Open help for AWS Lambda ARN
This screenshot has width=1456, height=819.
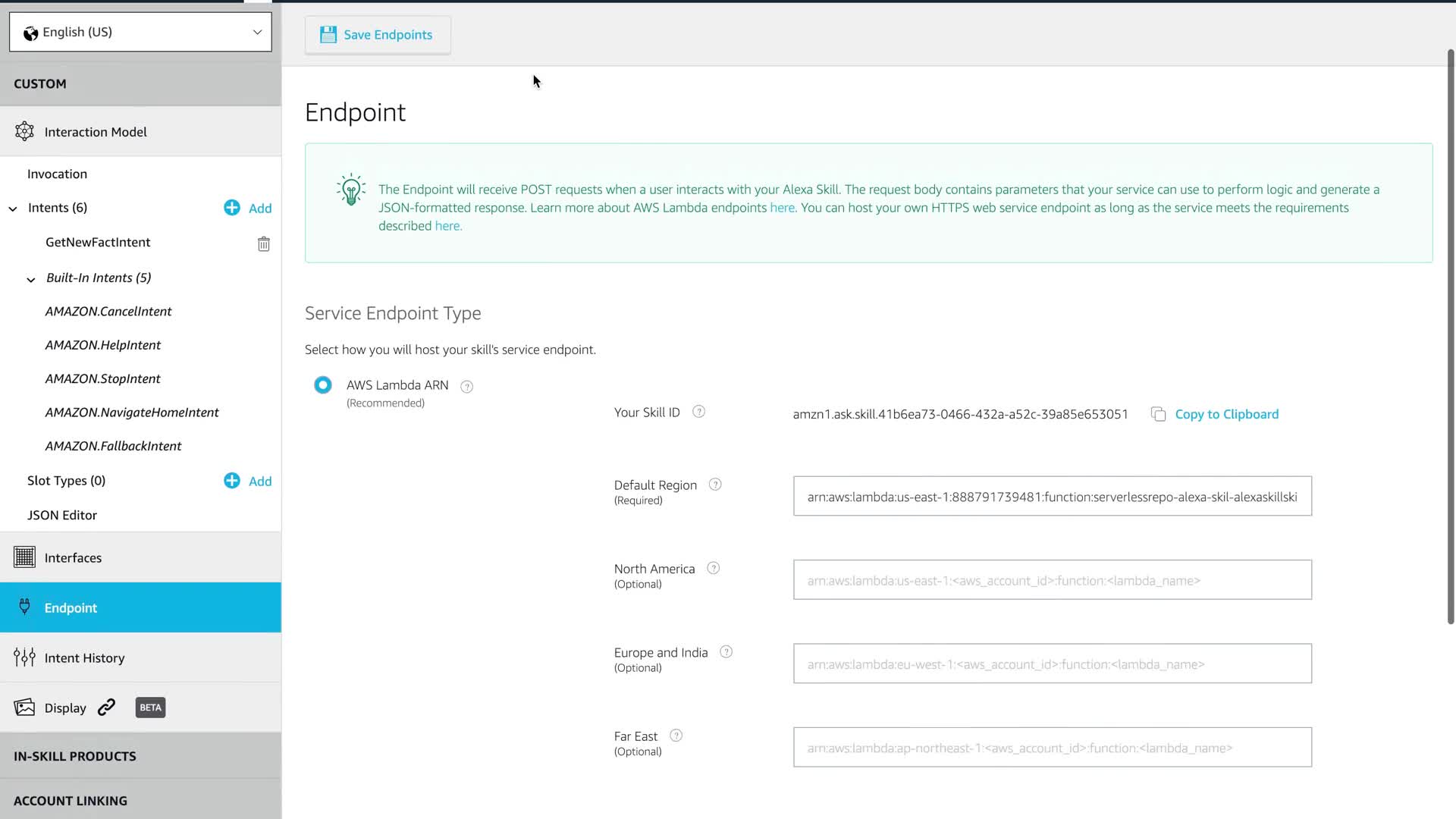[467, 387]
